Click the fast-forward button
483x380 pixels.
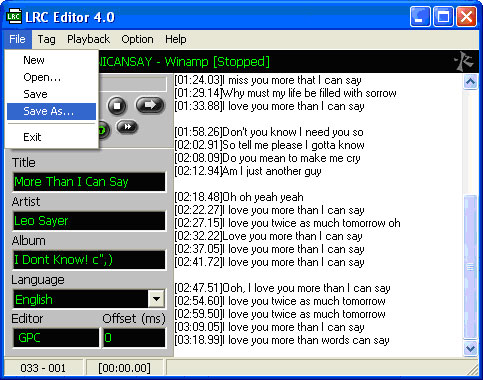coord(127,127)
